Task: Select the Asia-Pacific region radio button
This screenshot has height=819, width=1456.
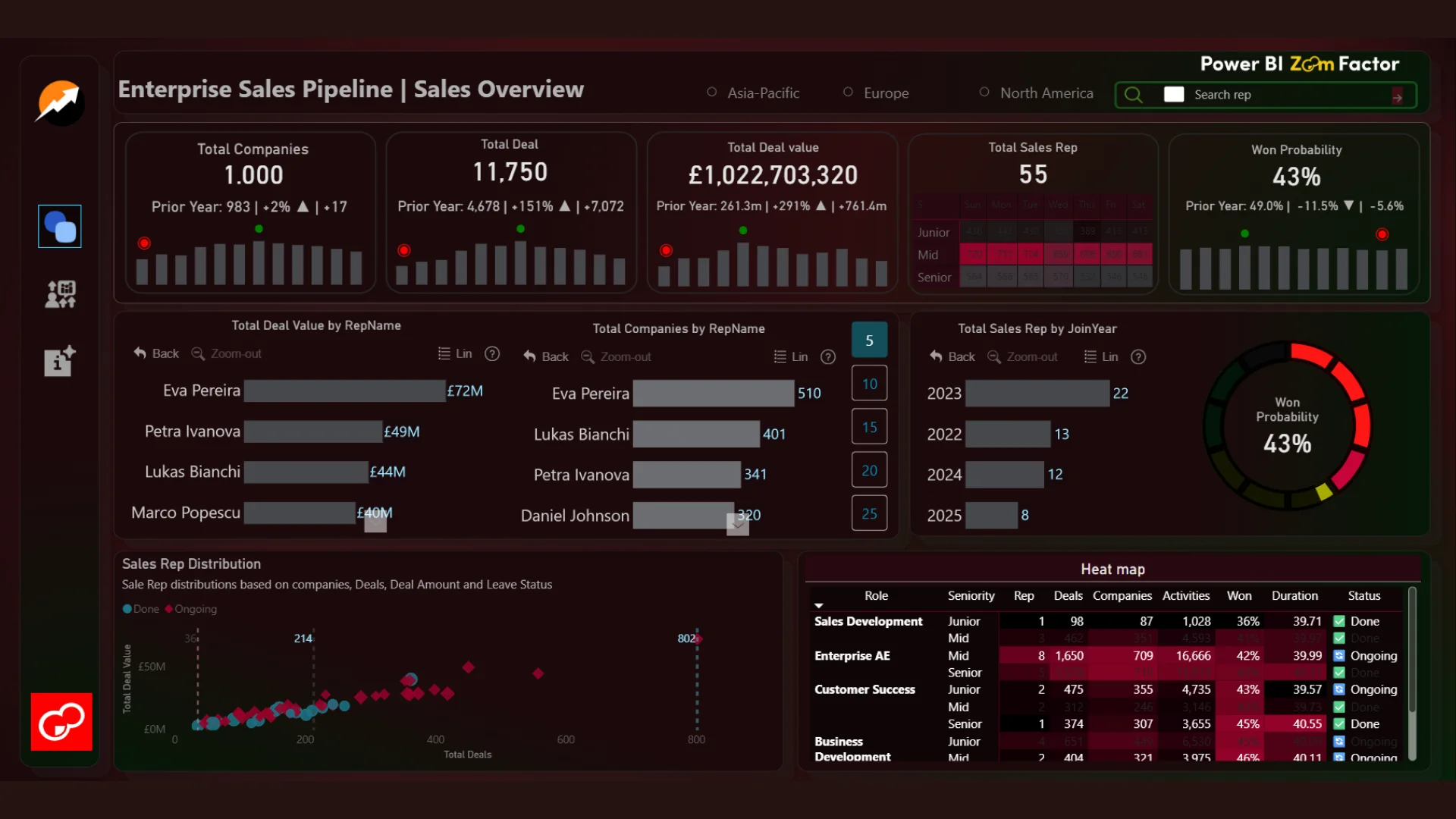Action: click(711, 93)
